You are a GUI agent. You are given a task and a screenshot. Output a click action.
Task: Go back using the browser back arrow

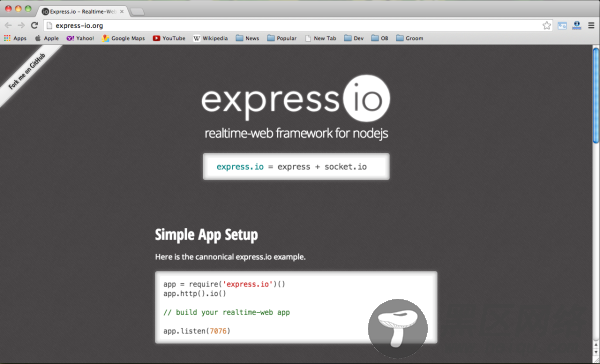click(8, 25)
